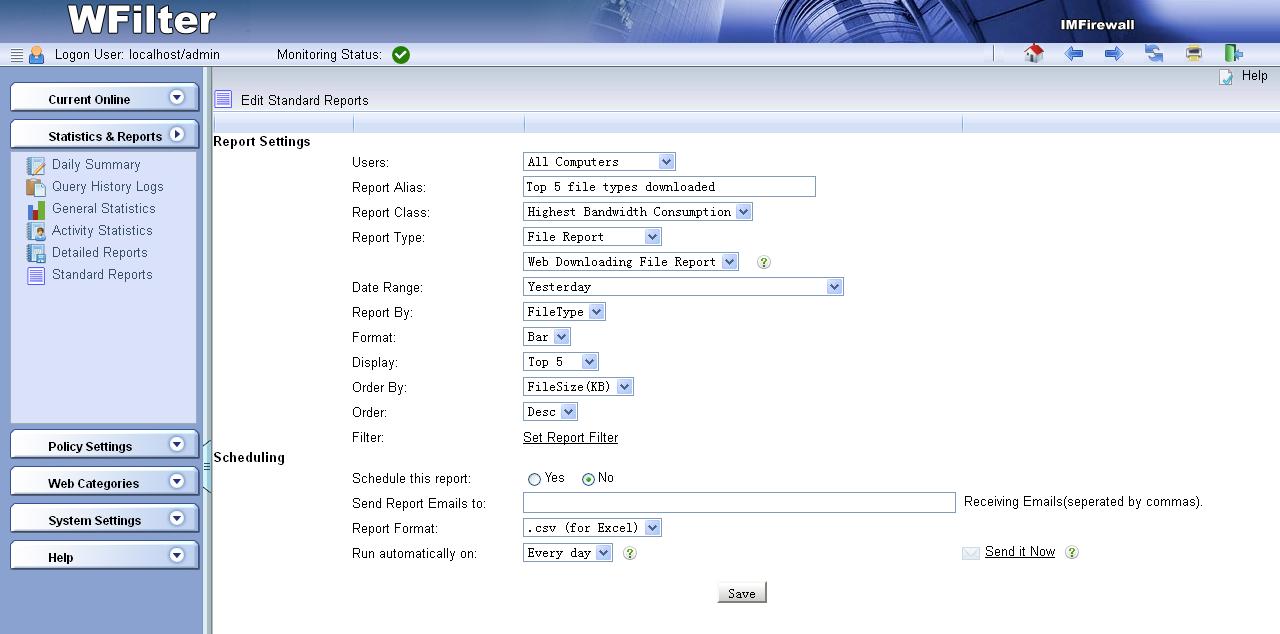
Task: Click the Save button
Action: (x=741, y=593)
